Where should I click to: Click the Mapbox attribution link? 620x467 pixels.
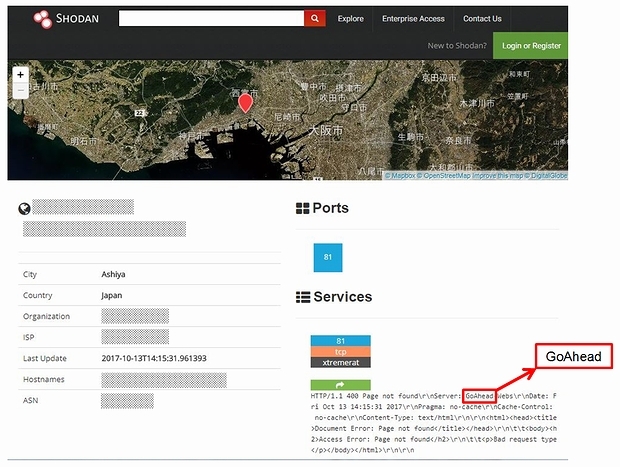(x=403, y=176)
